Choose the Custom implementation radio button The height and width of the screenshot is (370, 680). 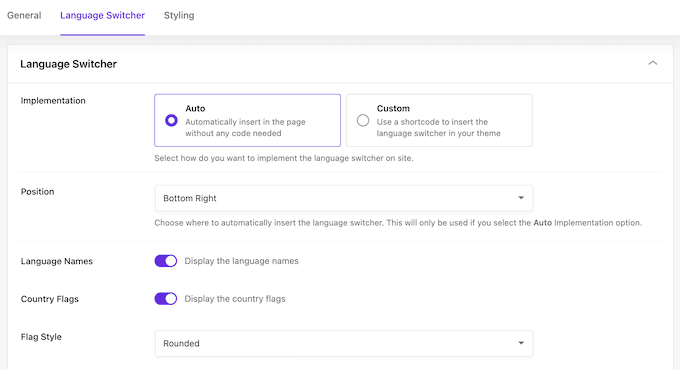pos(363,120)
